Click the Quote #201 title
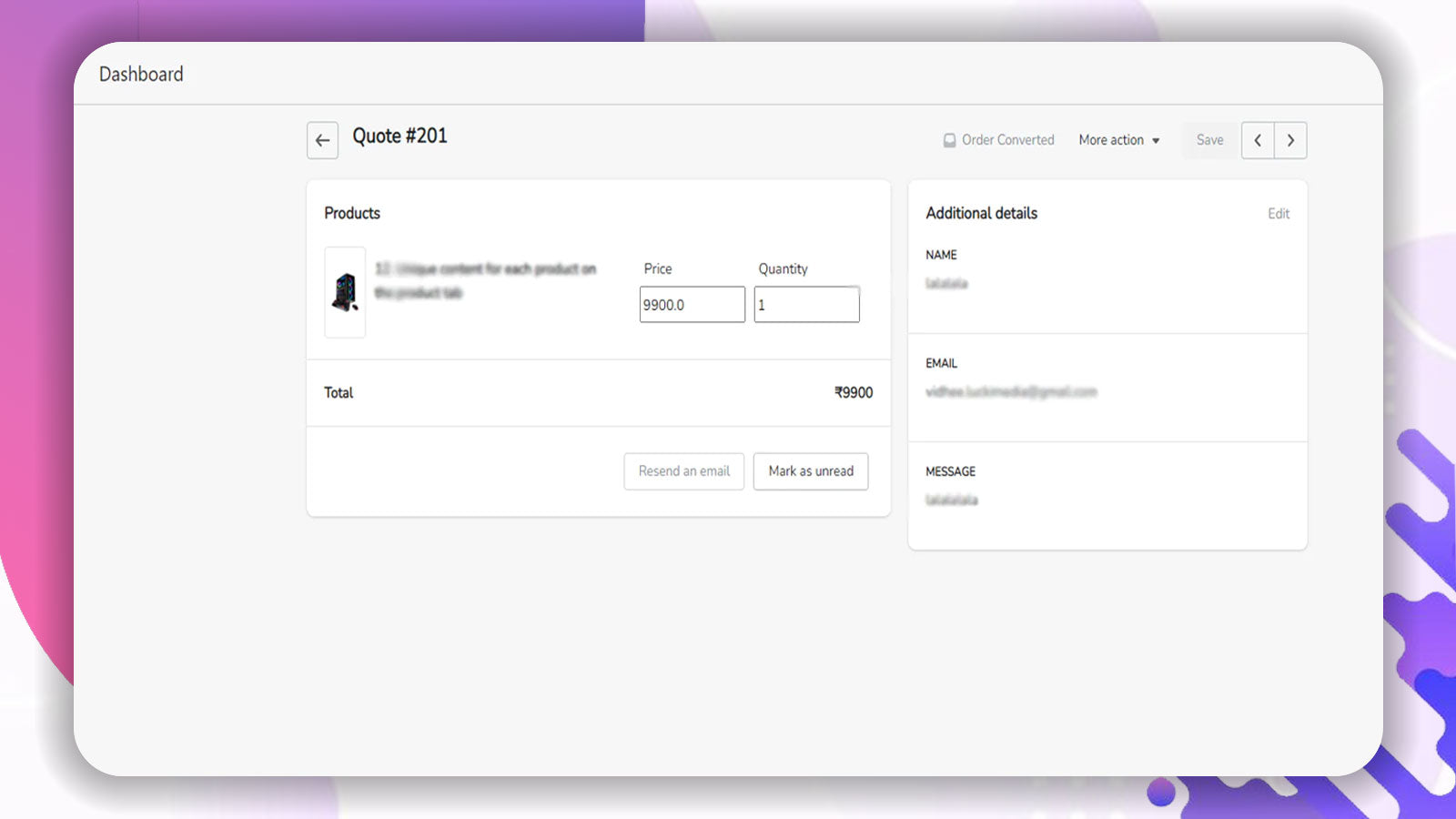 click(399, 136)
